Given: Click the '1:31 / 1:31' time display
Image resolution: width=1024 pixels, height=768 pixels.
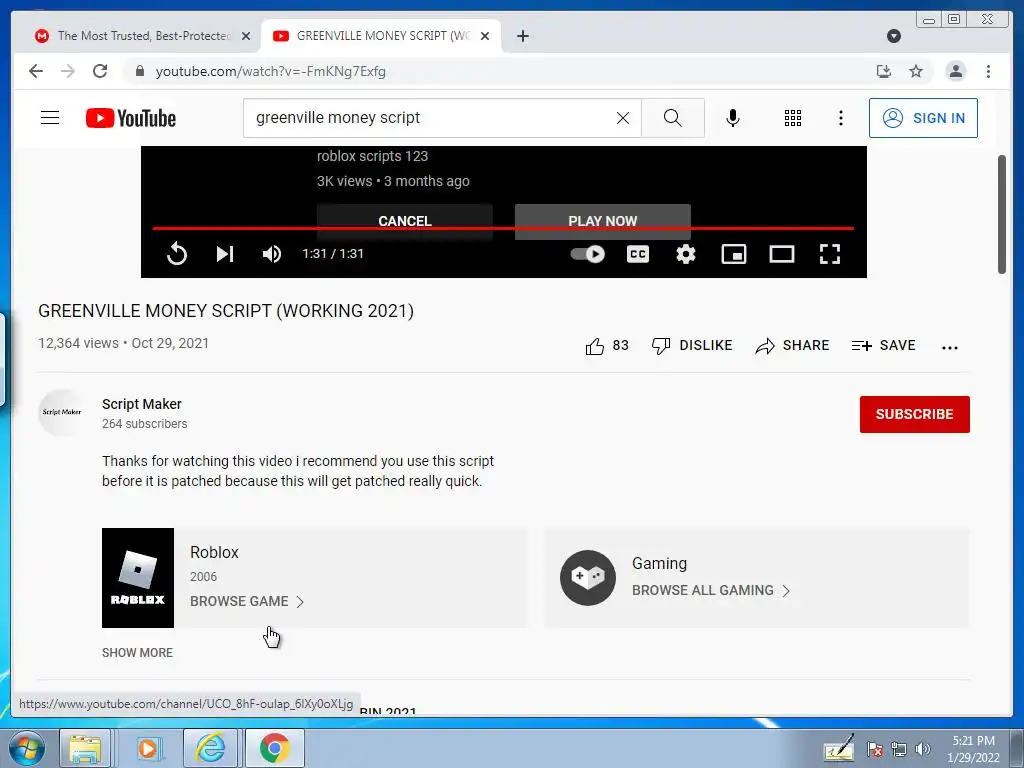Looking at the screenshot, I should click(x=333, y=253).
